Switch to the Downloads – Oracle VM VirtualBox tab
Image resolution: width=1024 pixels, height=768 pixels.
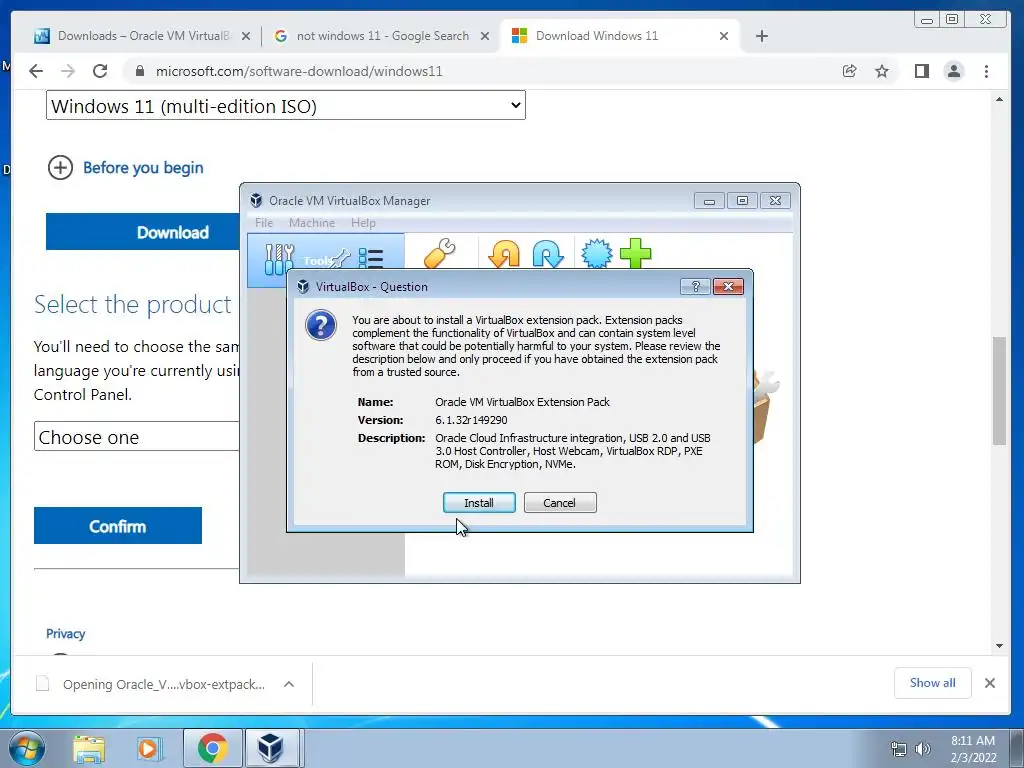tap(142, 36)
